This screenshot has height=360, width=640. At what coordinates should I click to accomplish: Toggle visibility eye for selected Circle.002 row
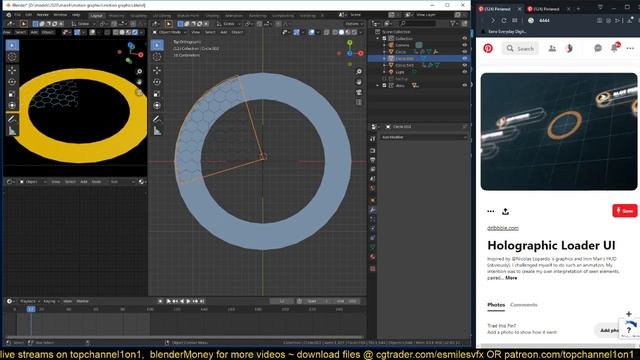coord(464,58)
